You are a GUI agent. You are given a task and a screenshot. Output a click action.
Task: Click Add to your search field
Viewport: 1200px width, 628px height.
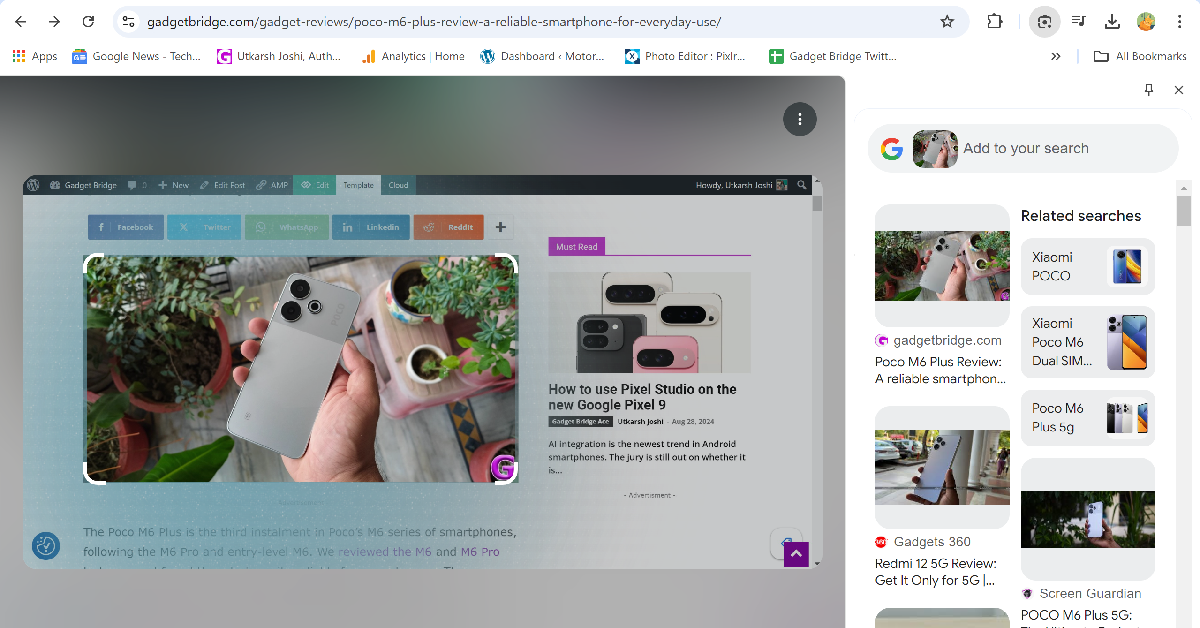[x=1026, y=148]
